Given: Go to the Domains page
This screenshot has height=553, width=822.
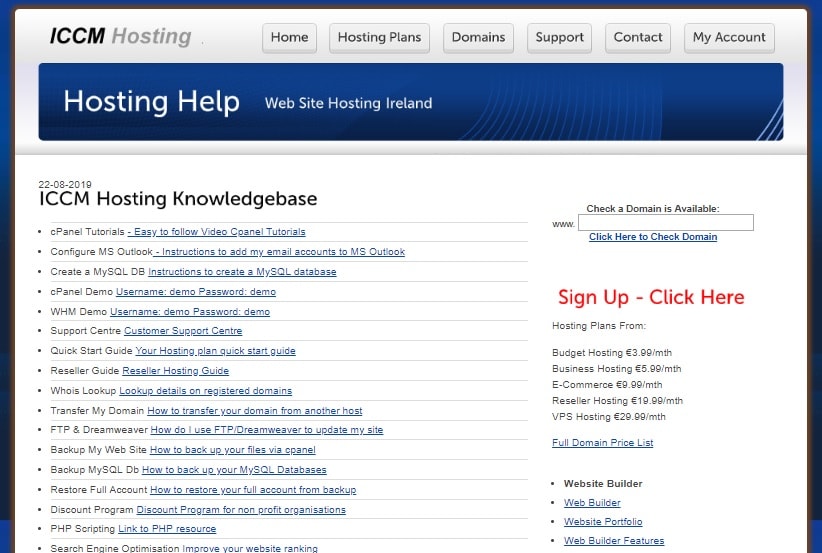Looking at the screenshot, I should tap(478, 38).
